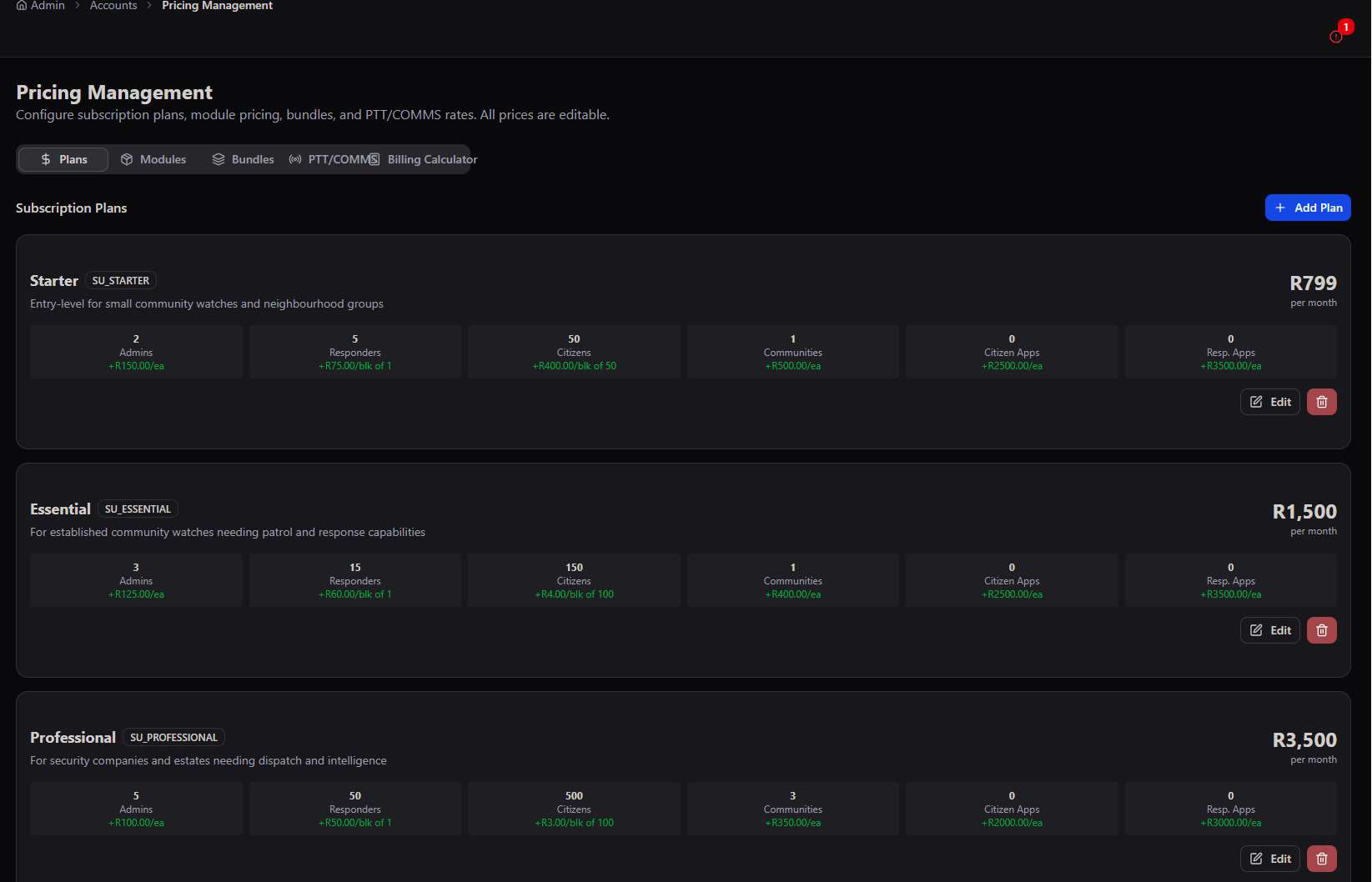The width and height of the screenshot is (1372, 882).
Task: Click the Pricing Management breadcrumb
Action: point(217,6)
